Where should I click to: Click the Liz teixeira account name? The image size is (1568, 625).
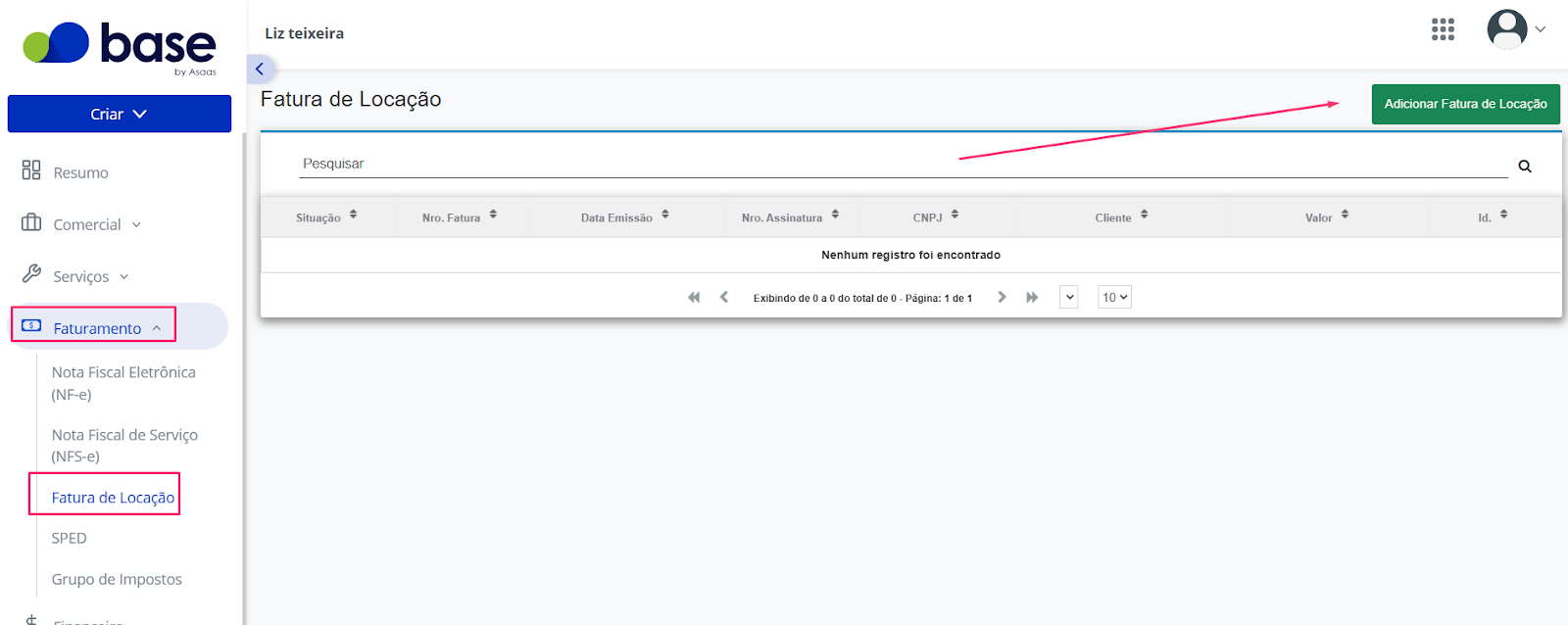tap(304, 33)
